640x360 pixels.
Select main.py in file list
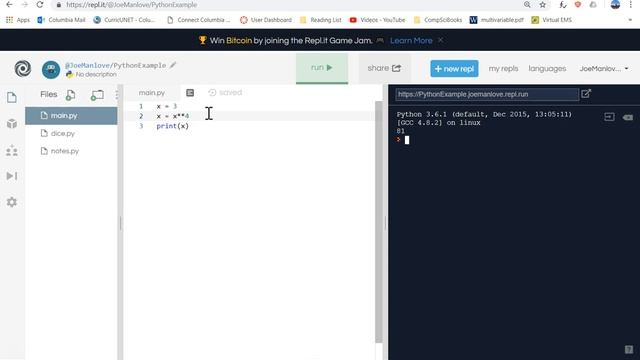(71, 116)
